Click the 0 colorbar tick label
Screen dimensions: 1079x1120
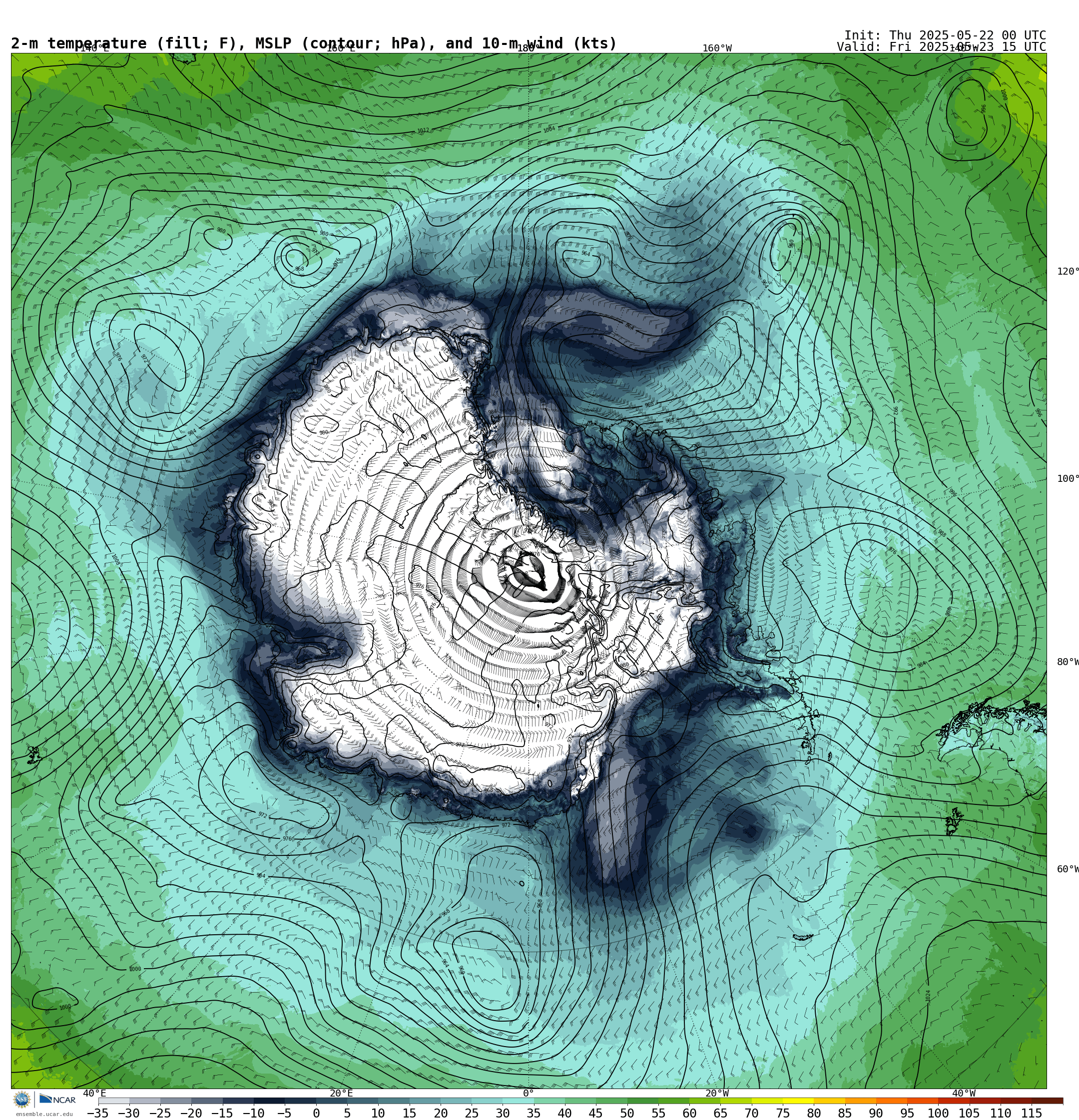[x=316, y=1113]
